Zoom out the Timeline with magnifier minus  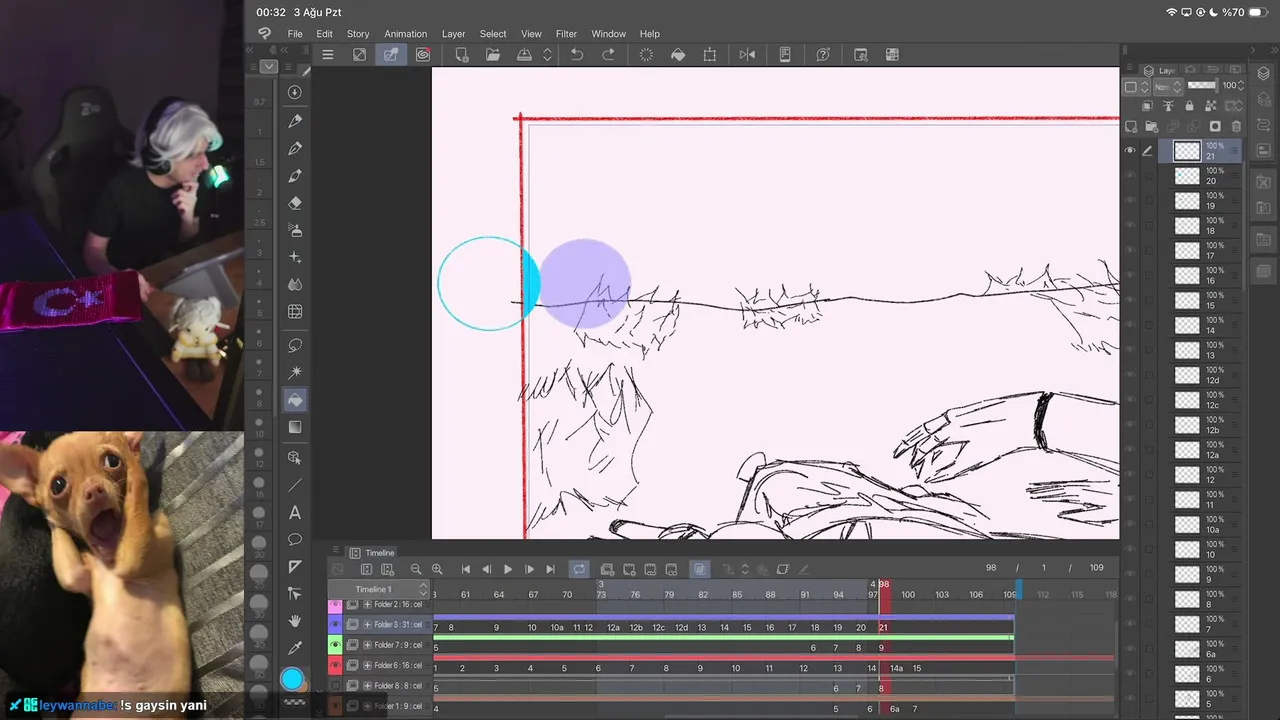416,569
